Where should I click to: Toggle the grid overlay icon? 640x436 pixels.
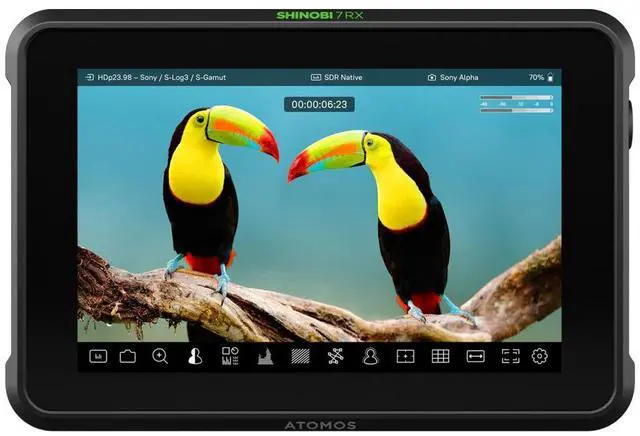click(x=440, y=356)
